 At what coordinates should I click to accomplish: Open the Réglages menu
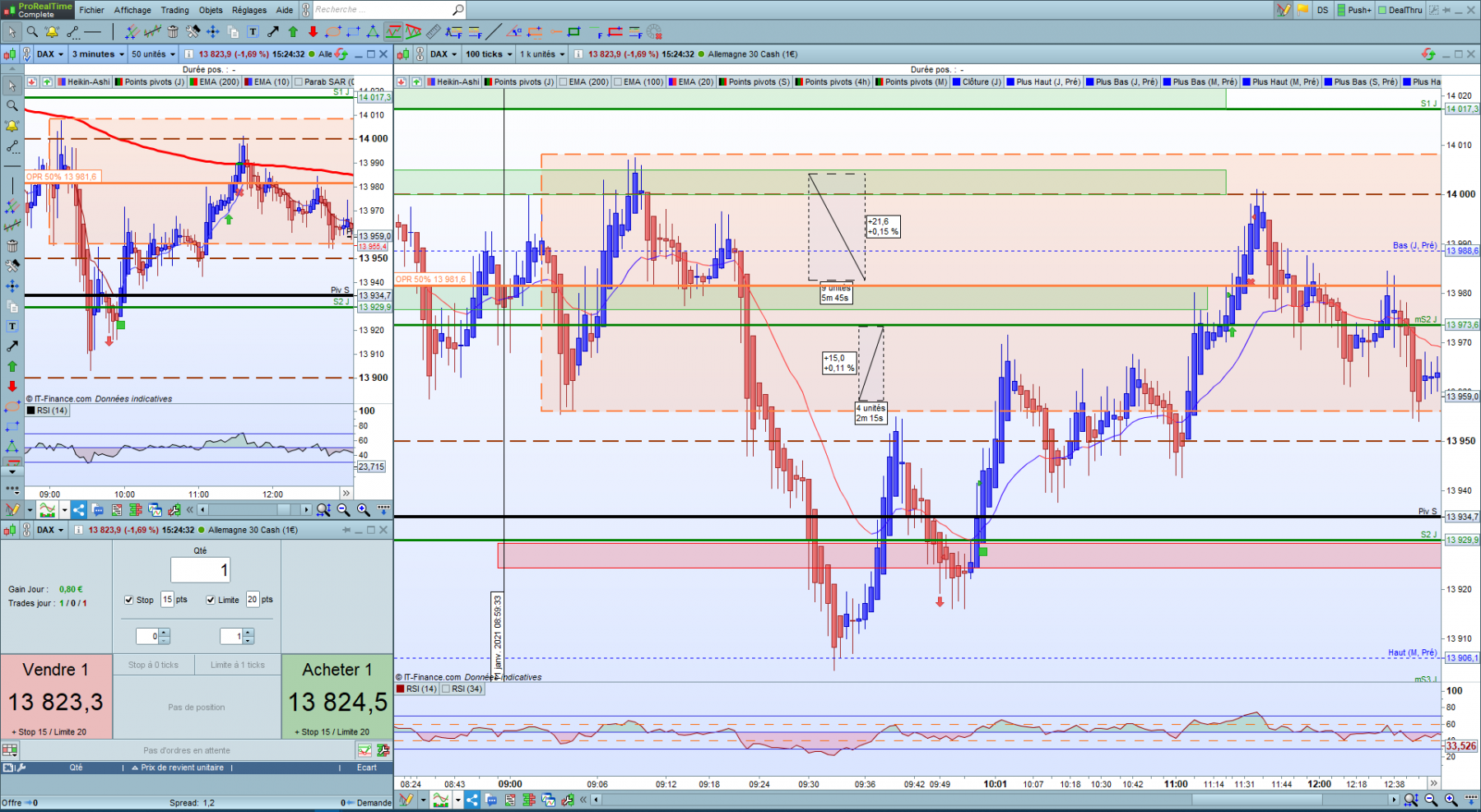(x=249, y=10)
